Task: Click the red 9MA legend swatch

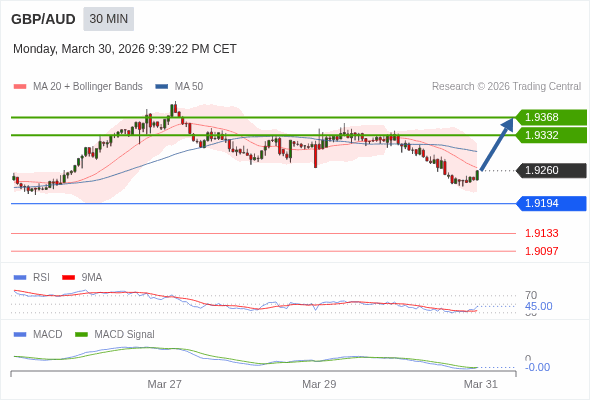Action: click(68, 278)
